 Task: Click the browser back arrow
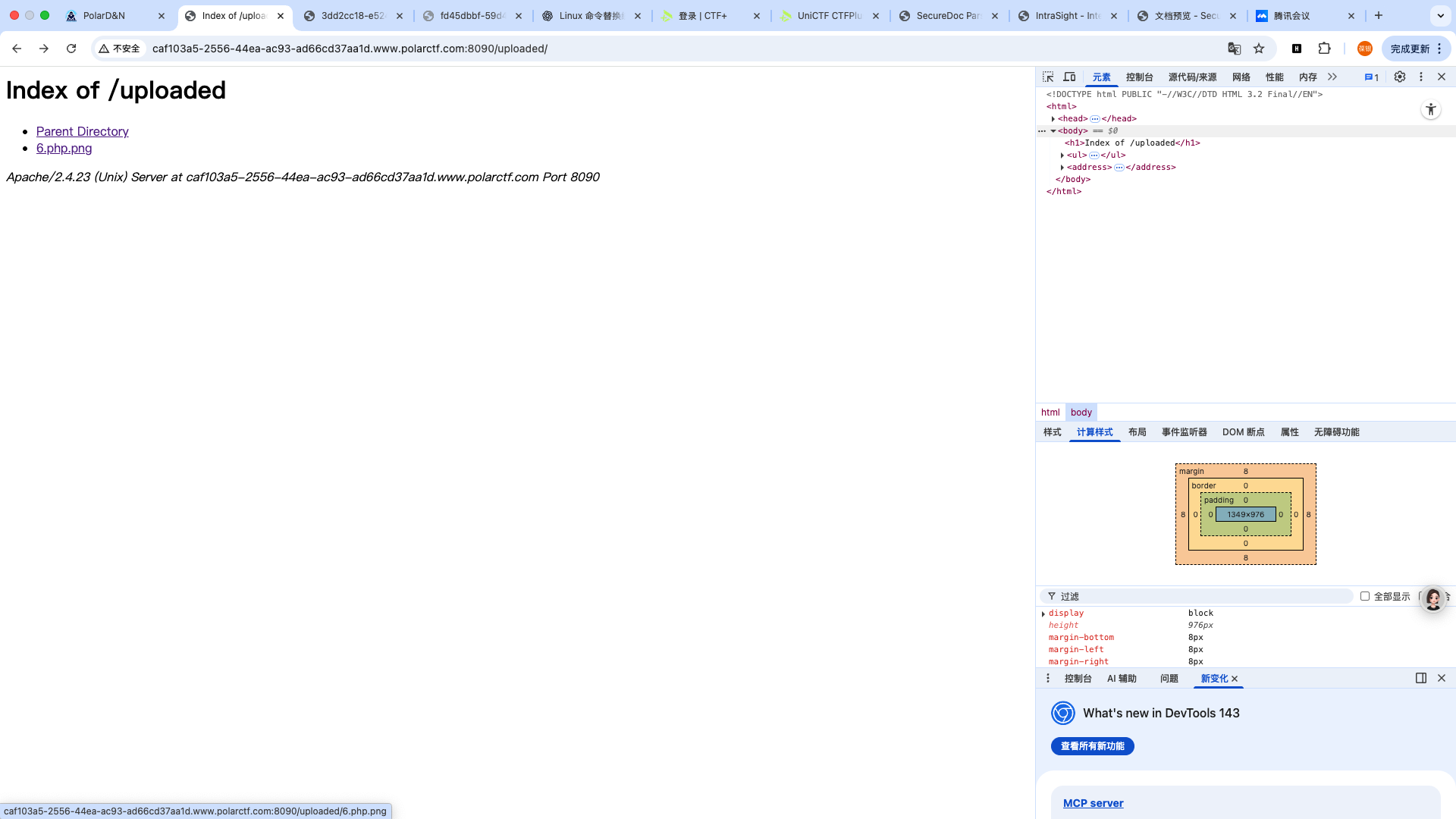[x=17, y=49]
